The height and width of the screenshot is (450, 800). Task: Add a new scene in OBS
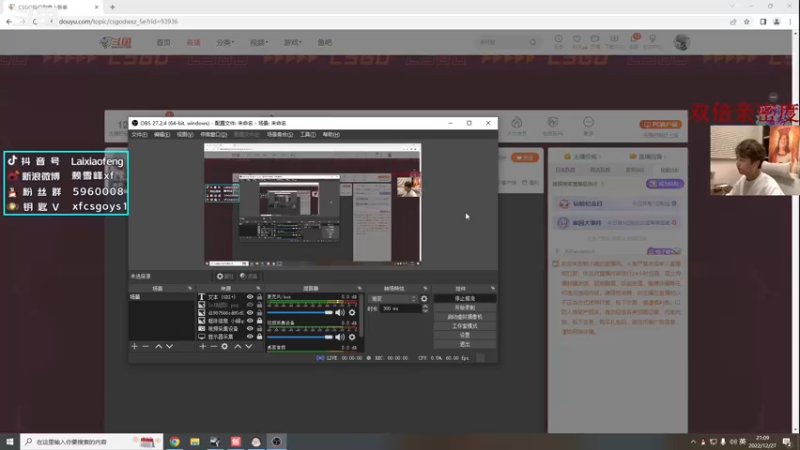[x=135, y=346]
